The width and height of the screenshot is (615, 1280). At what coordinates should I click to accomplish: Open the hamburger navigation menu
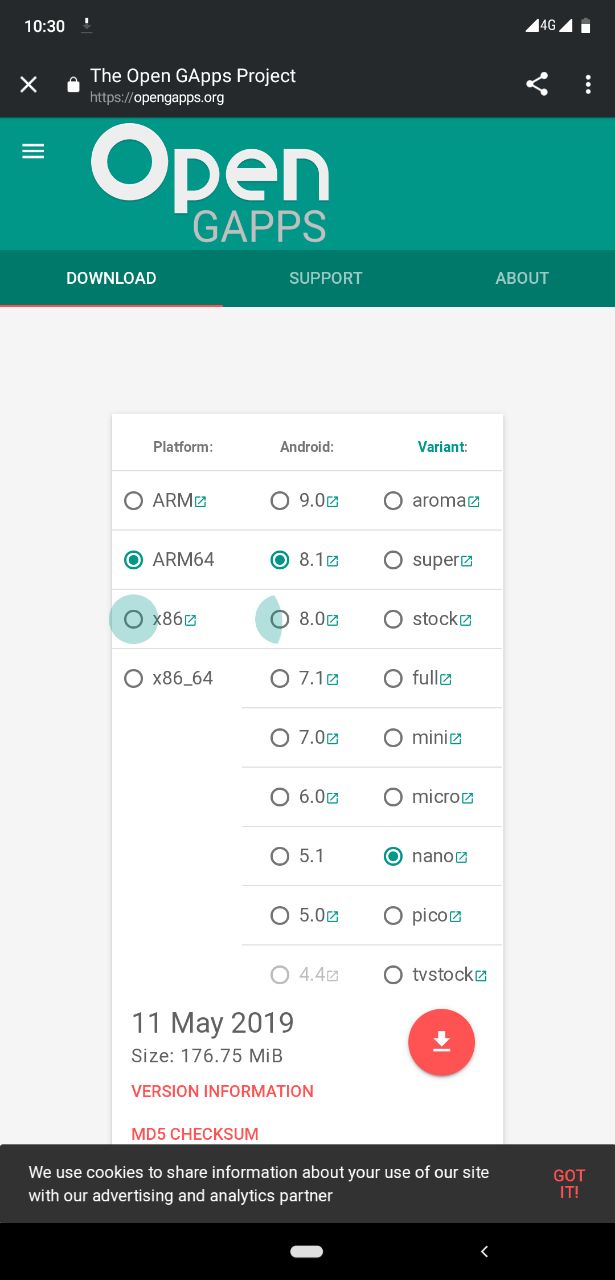tap(33, 151)
